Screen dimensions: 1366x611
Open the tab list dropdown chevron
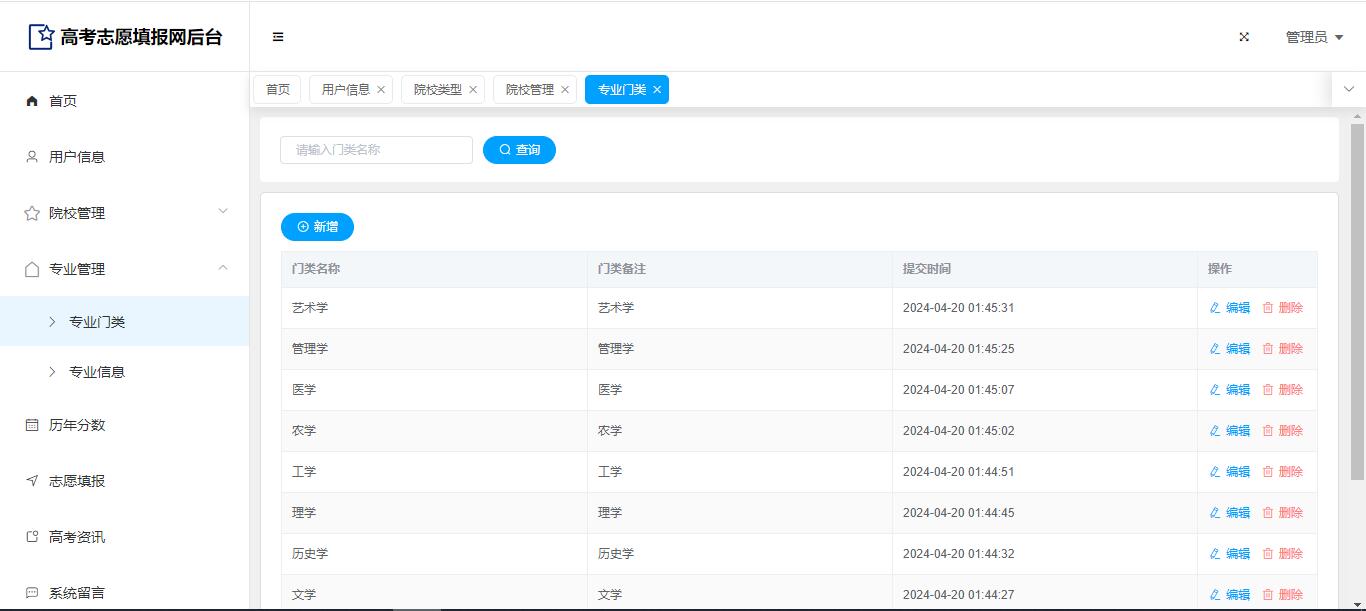click(x=1348, y=89)
